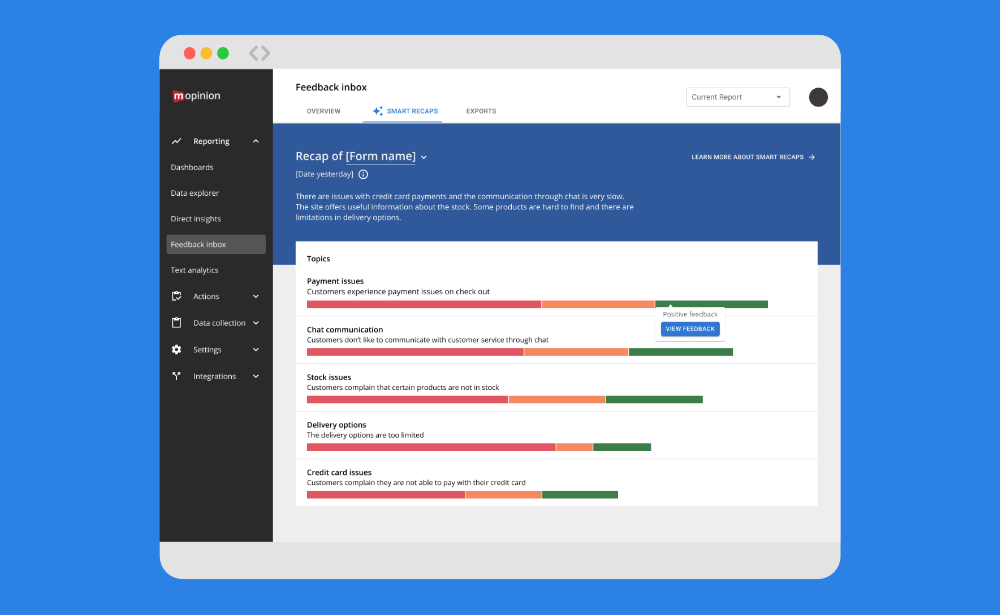Click the code brackets icon in titlebar
This screenshot has height=615, width=1000.
pos(259,53)
